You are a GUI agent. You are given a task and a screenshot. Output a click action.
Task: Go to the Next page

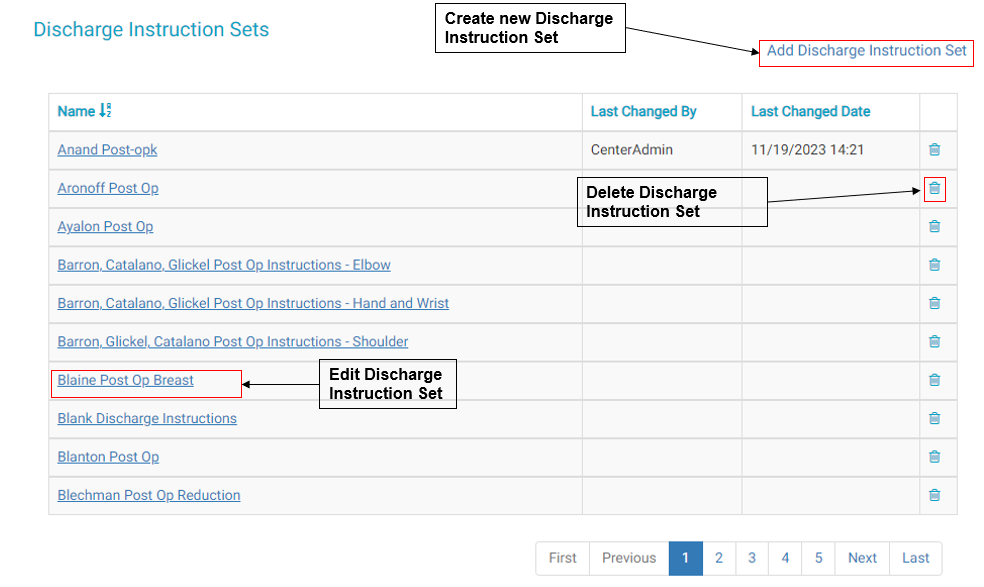pos(862,558)
